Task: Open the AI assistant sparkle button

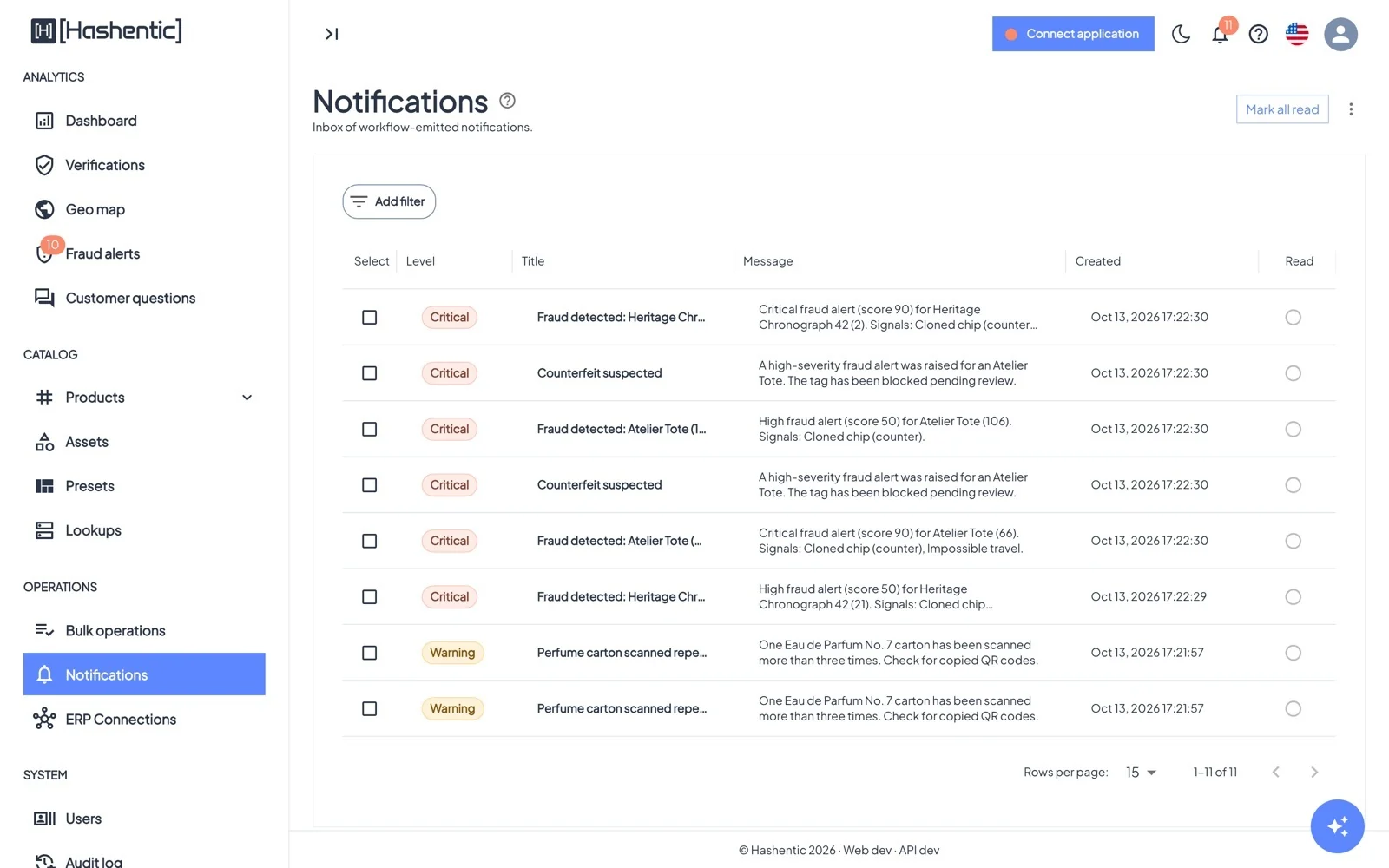Action: 1337,825
